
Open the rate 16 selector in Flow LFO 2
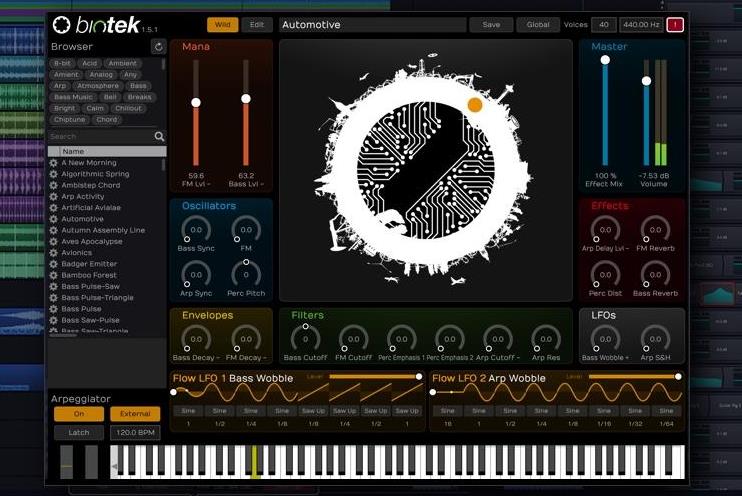[x=448, y=424]
